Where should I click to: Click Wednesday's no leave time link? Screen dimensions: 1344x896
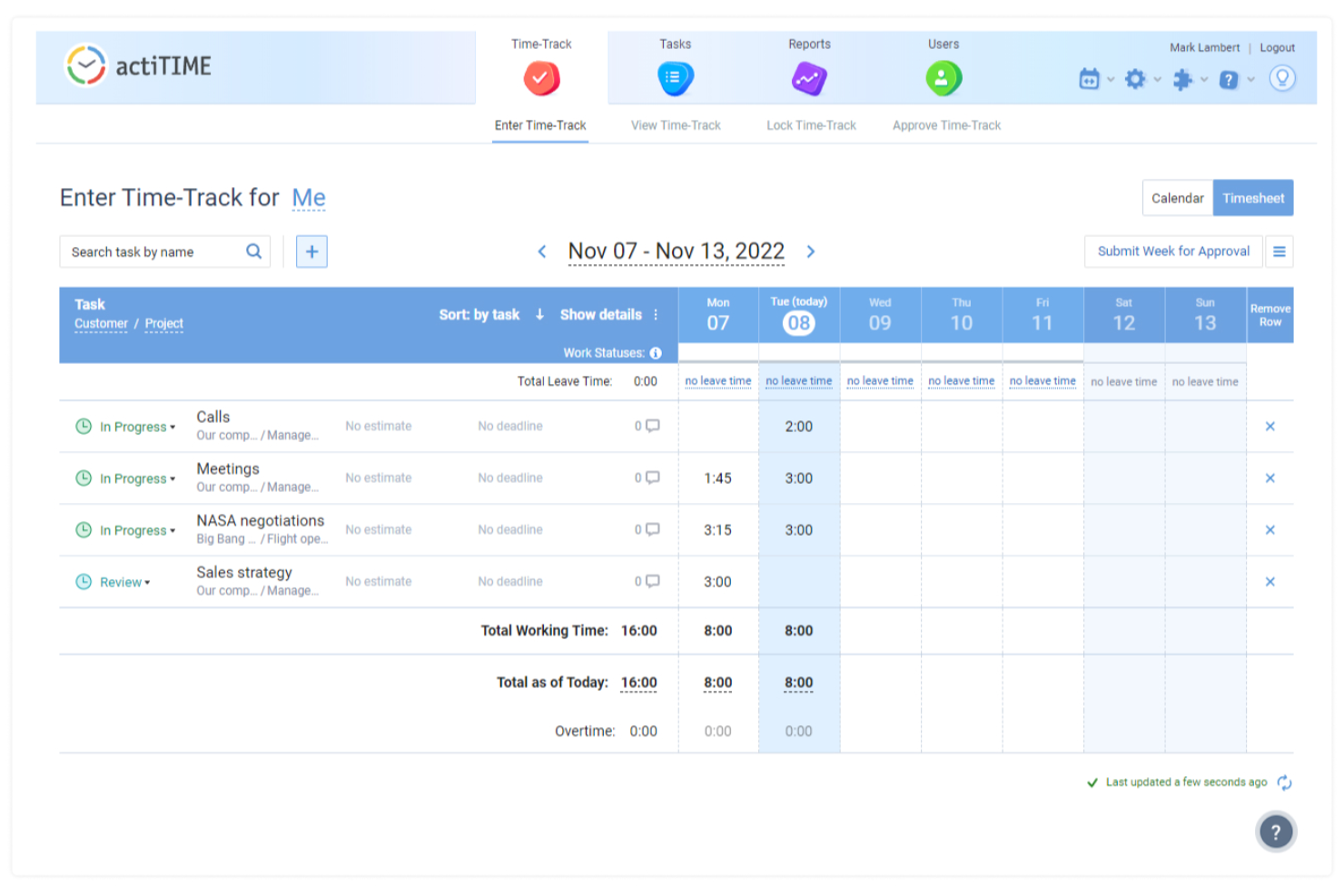[880, 381]
